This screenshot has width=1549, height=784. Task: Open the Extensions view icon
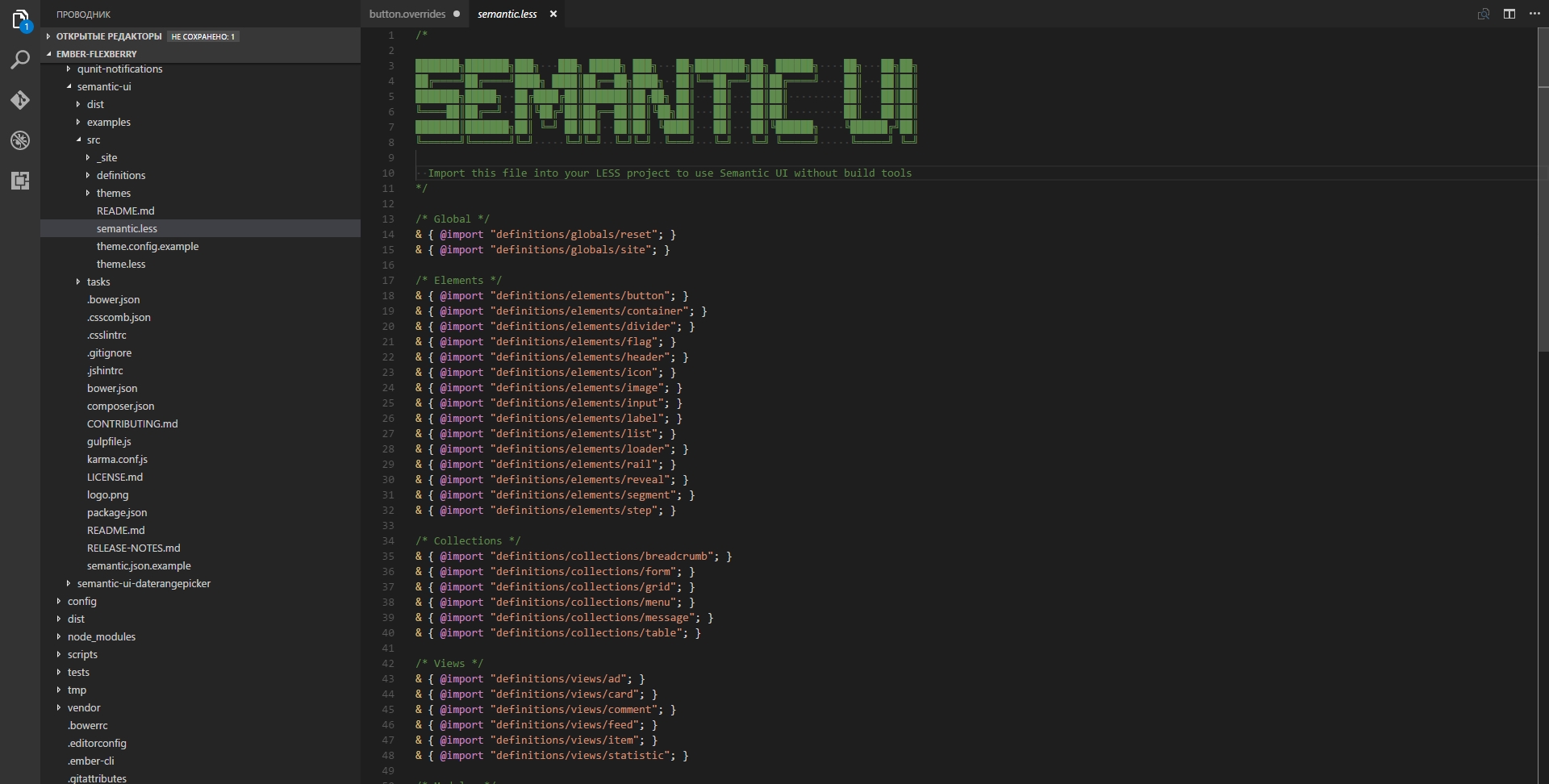[x=20, y=181]
